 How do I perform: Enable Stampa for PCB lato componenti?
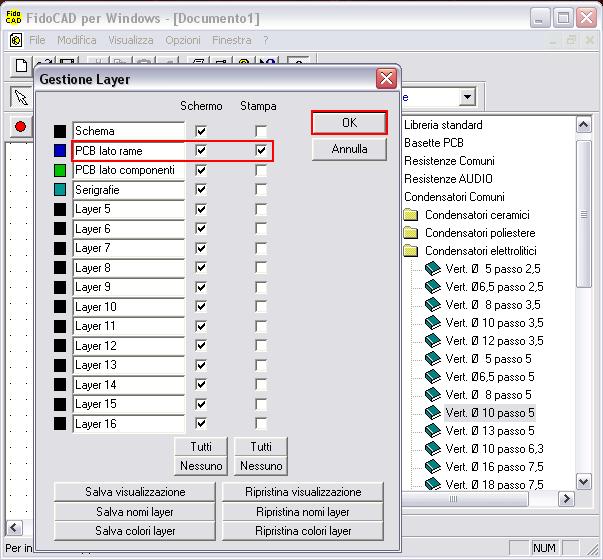tap(261, 170)
